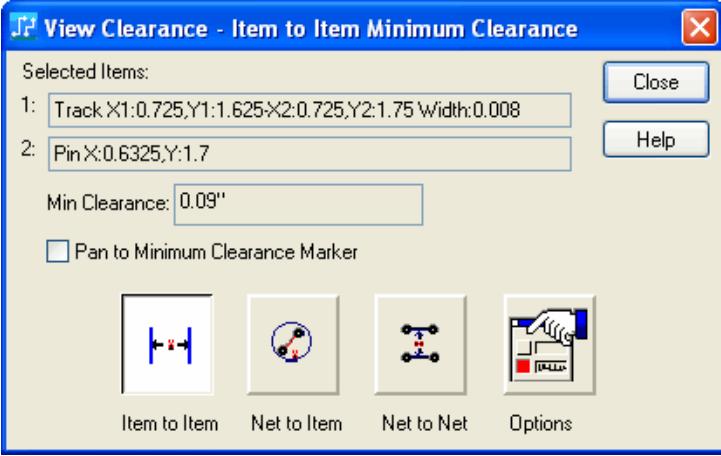Open Help for View Clearance
Image resolution: width=721 pixels, height=456 pixels.
[x=643, y=139]
